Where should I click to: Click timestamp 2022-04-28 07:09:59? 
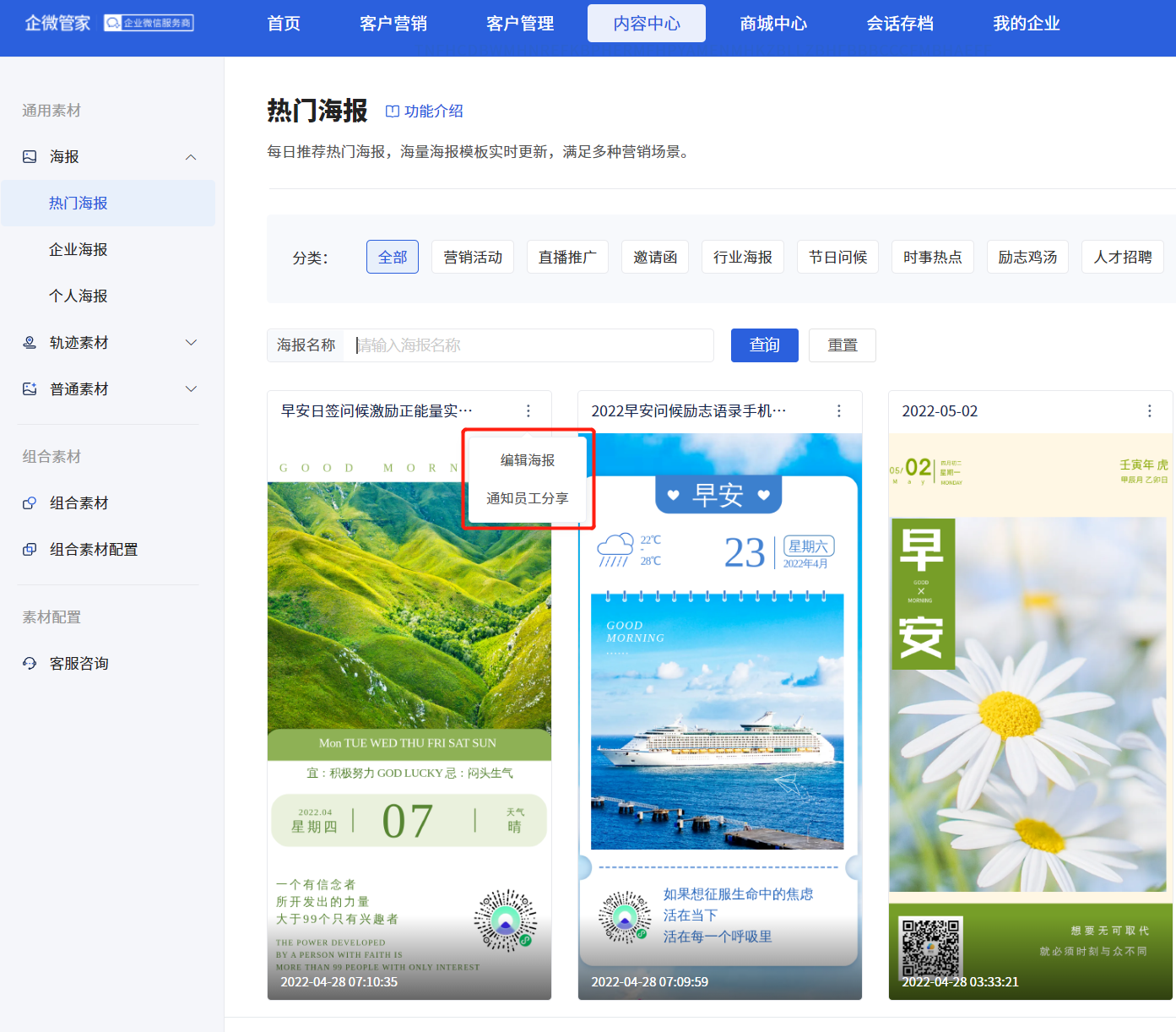(x=649, y=981)
